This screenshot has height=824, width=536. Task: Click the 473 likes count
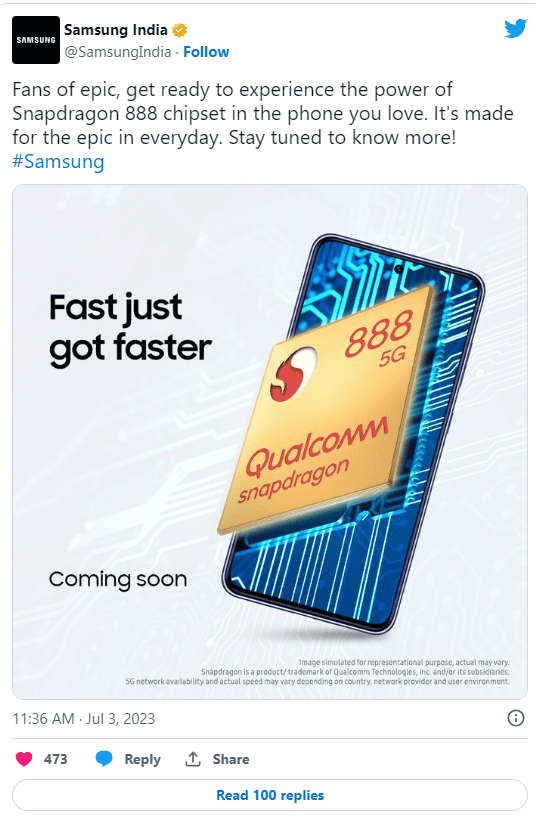coord(56,759)
